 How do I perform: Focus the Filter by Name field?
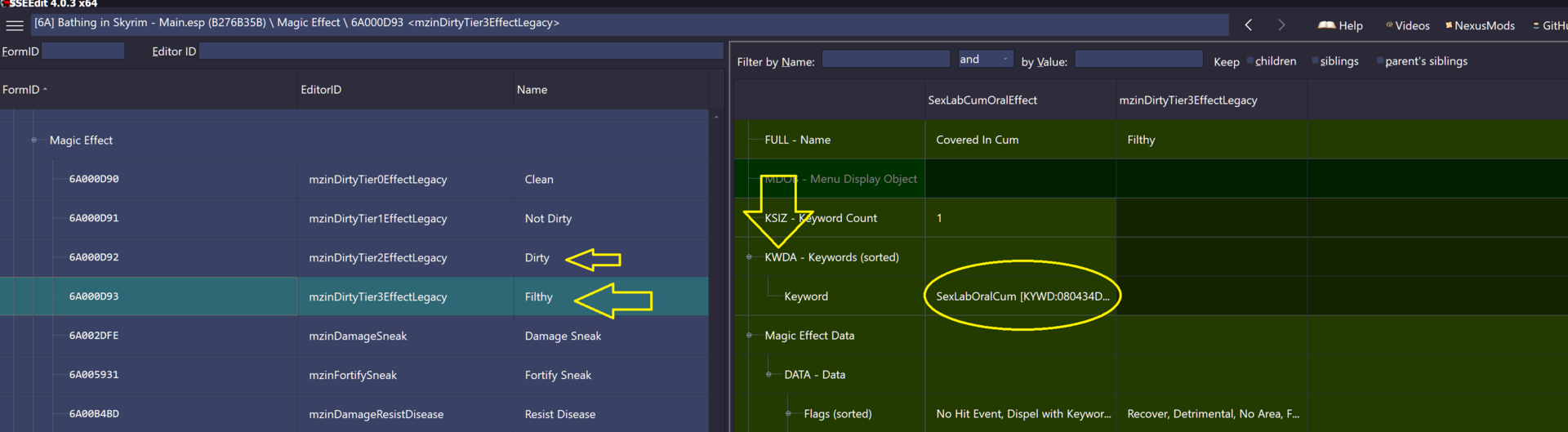pyautogui.click(x=886, y=59)
